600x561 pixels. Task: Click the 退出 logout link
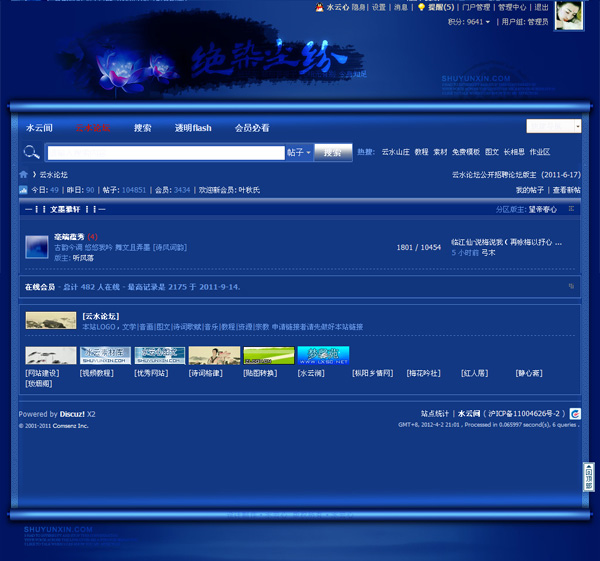tap(541, 7)
